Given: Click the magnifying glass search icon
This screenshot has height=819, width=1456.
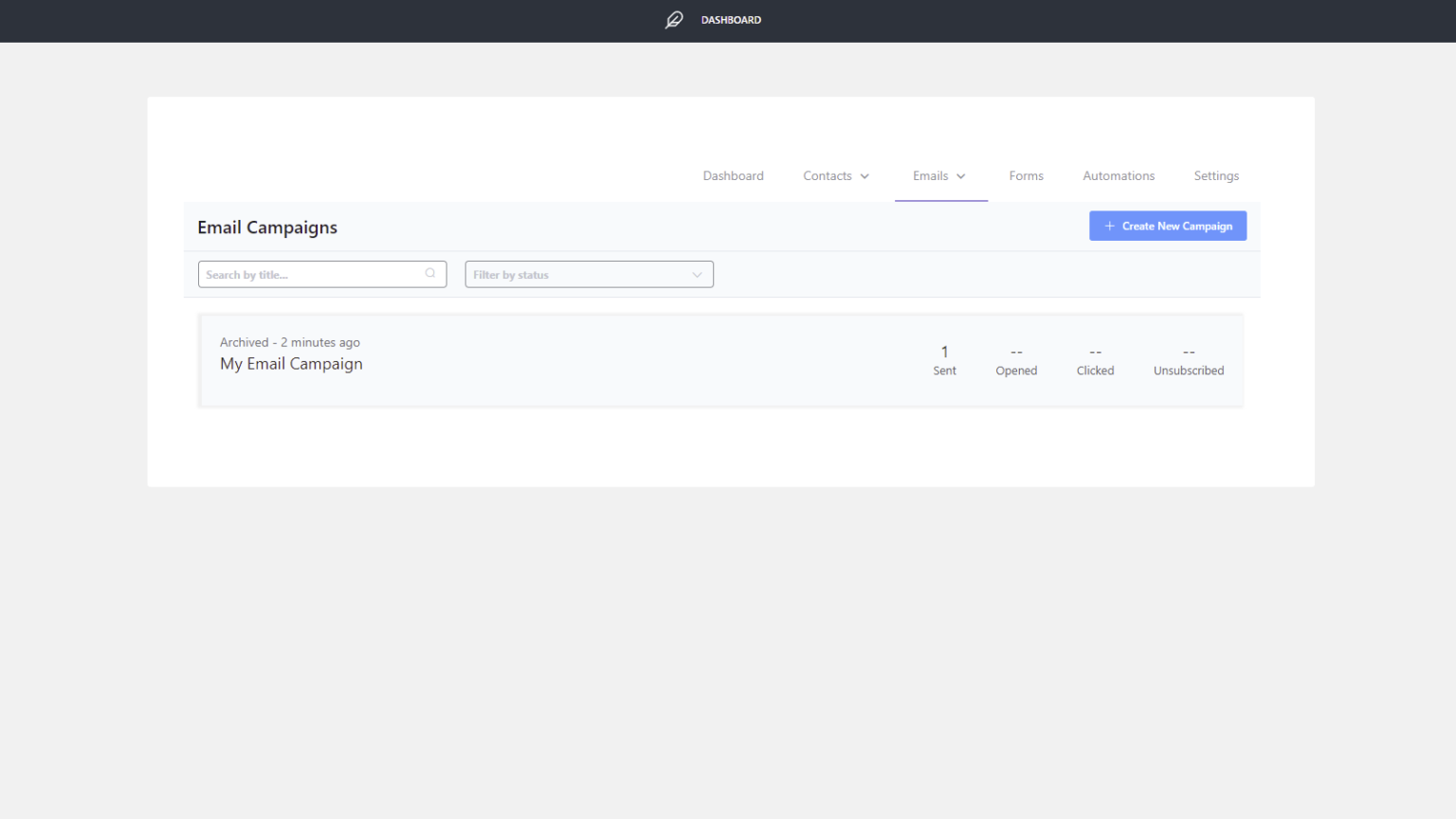Looking at the screenshot, I should tap(430, 273).
